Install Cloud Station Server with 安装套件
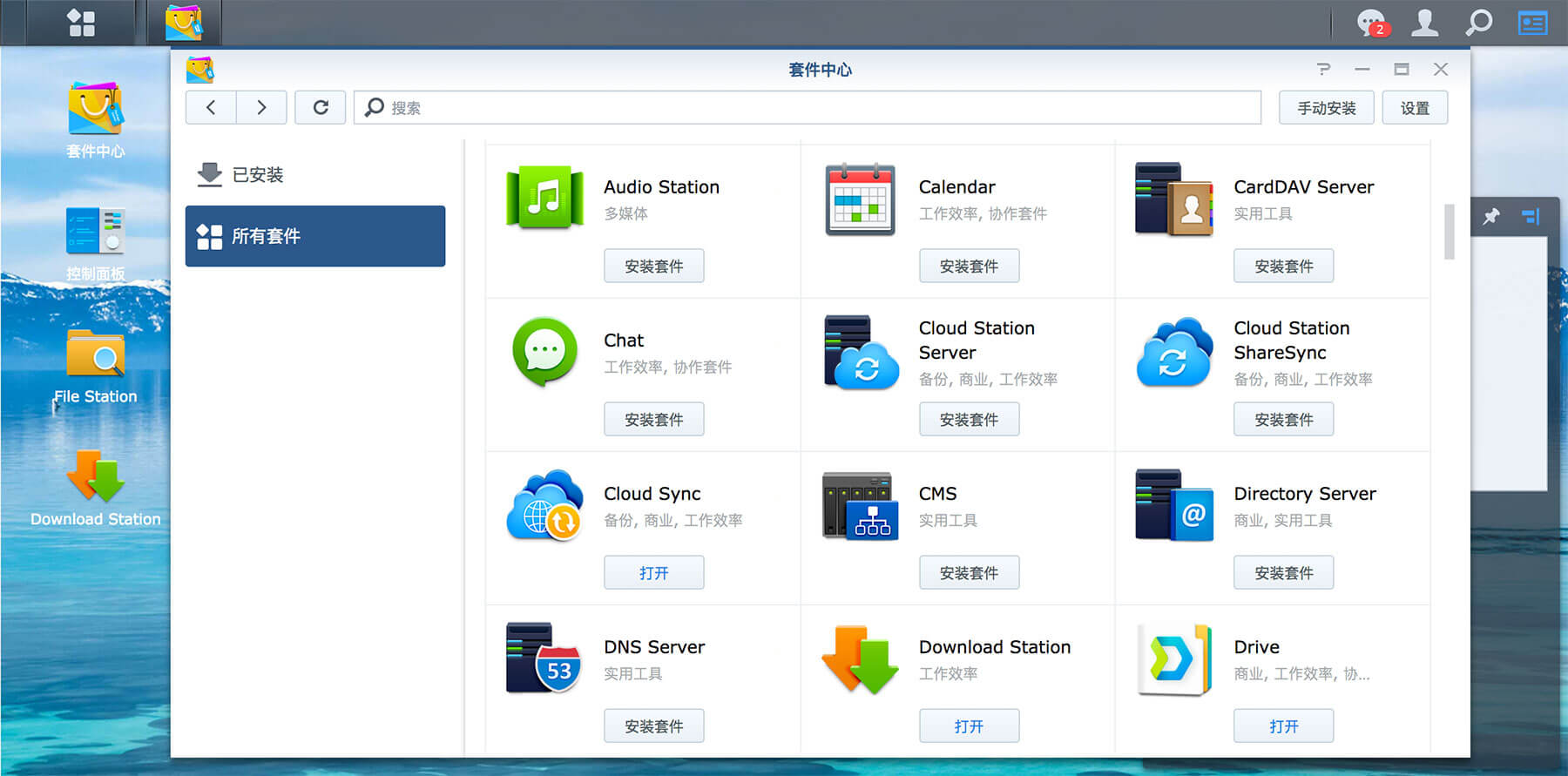Image resolution: width=1568 pixels, height=776 pixels. [969, 419]
